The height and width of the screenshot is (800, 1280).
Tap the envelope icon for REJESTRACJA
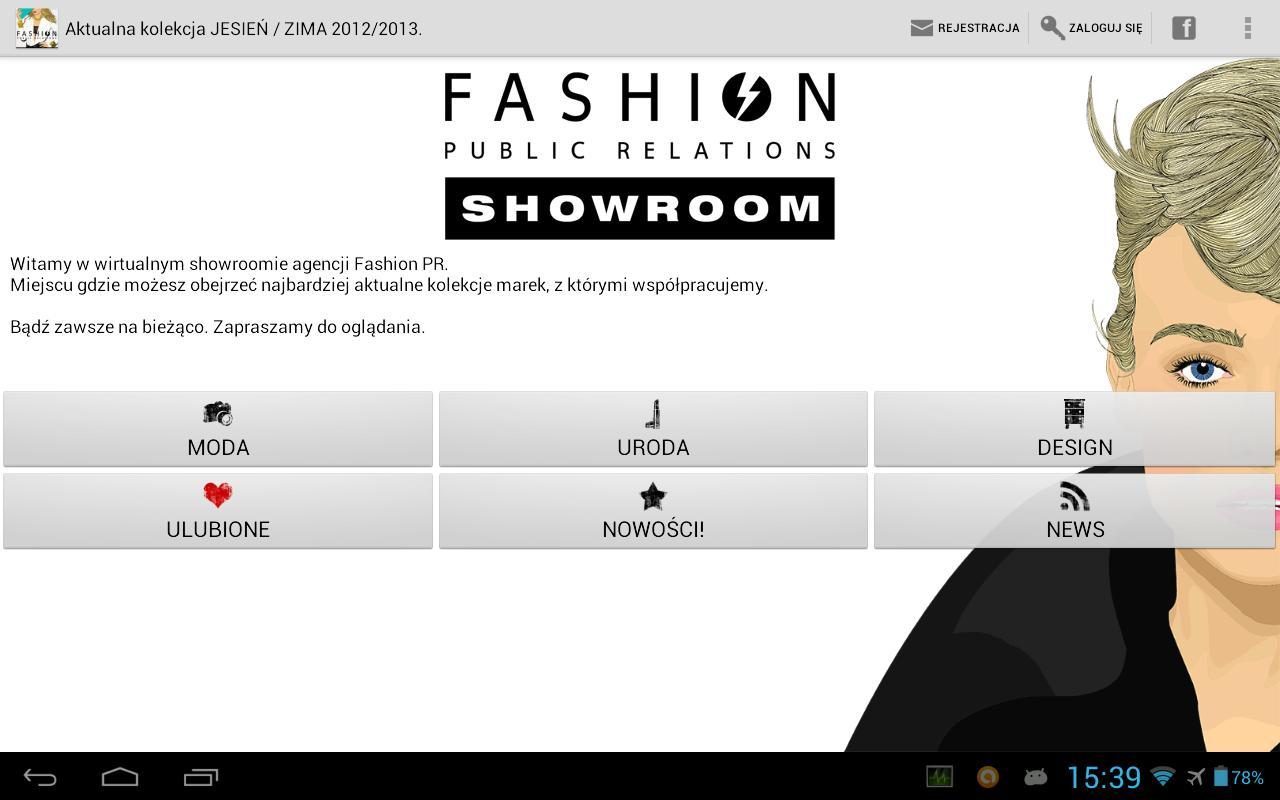coord(921,28)
